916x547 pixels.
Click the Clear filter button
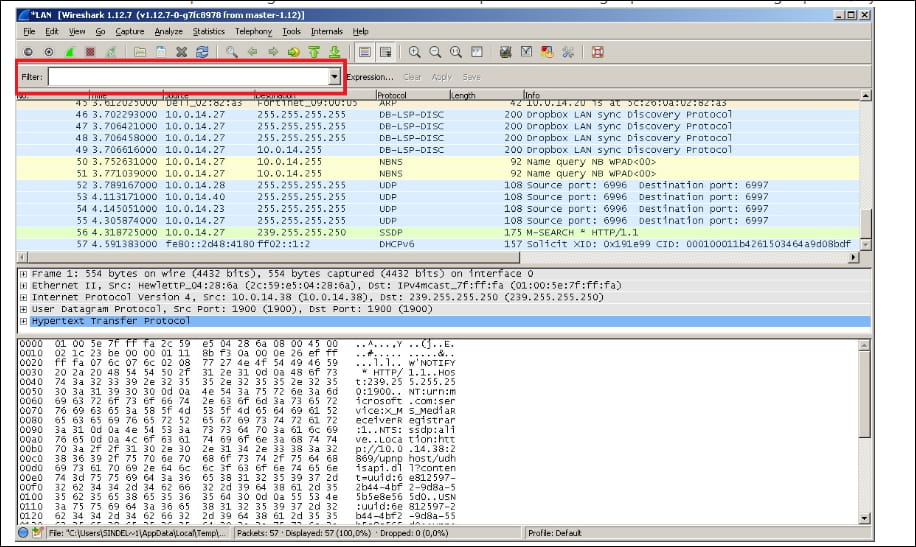pos(412,77)
